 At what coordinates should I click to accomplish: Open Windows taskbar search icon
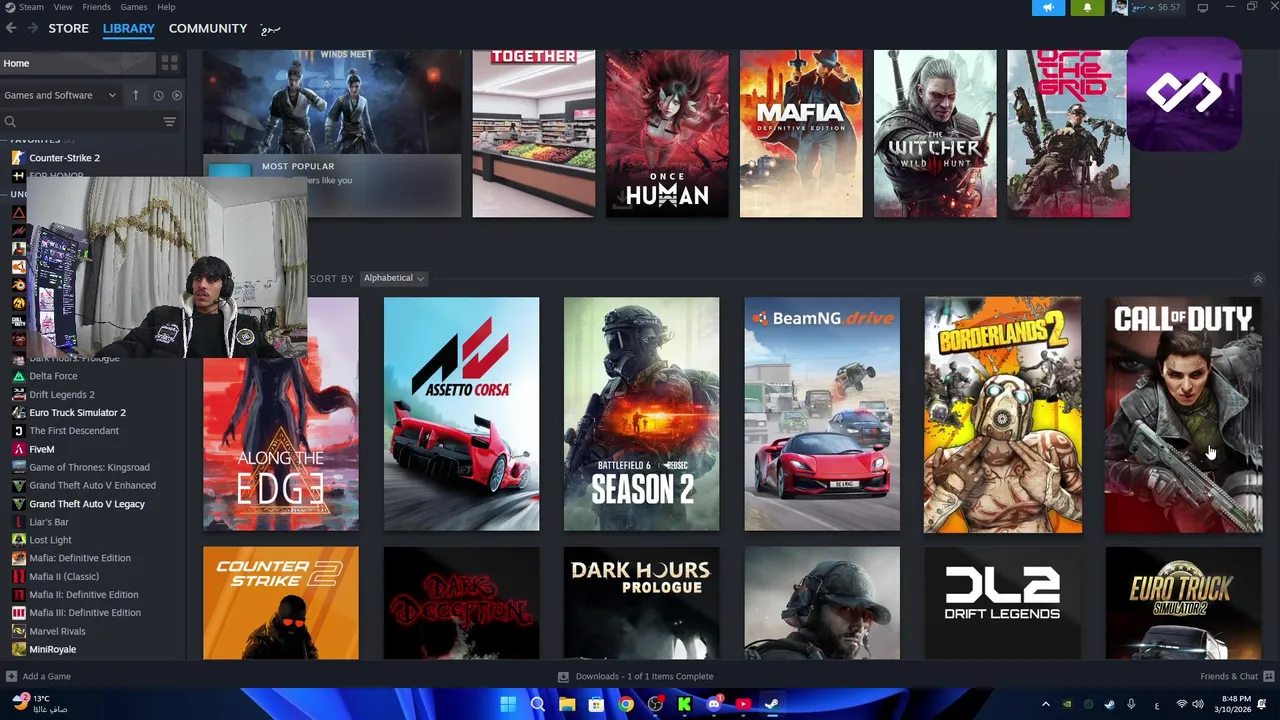[537, 704]
